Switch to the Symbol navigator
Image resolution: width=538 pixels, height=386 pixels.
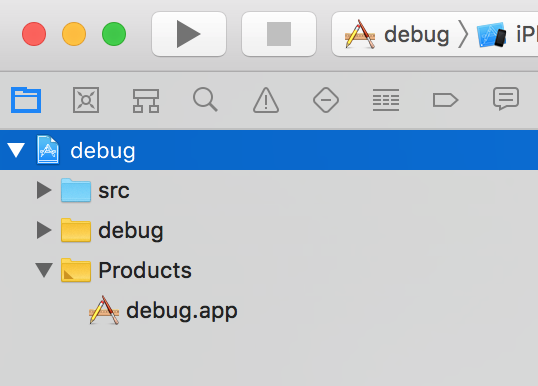[x=146, y=101]
